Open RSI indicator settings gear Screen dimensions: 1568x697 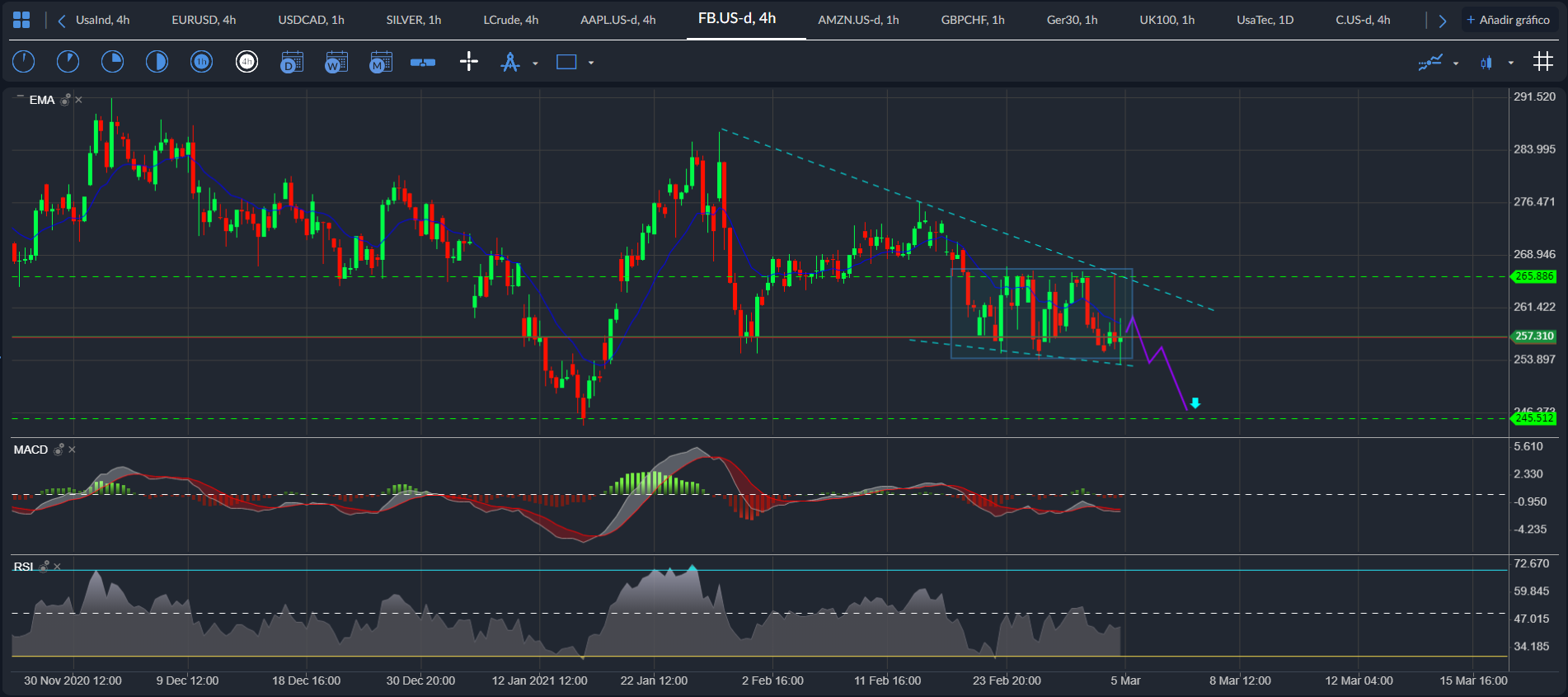(x=45, y=567)
